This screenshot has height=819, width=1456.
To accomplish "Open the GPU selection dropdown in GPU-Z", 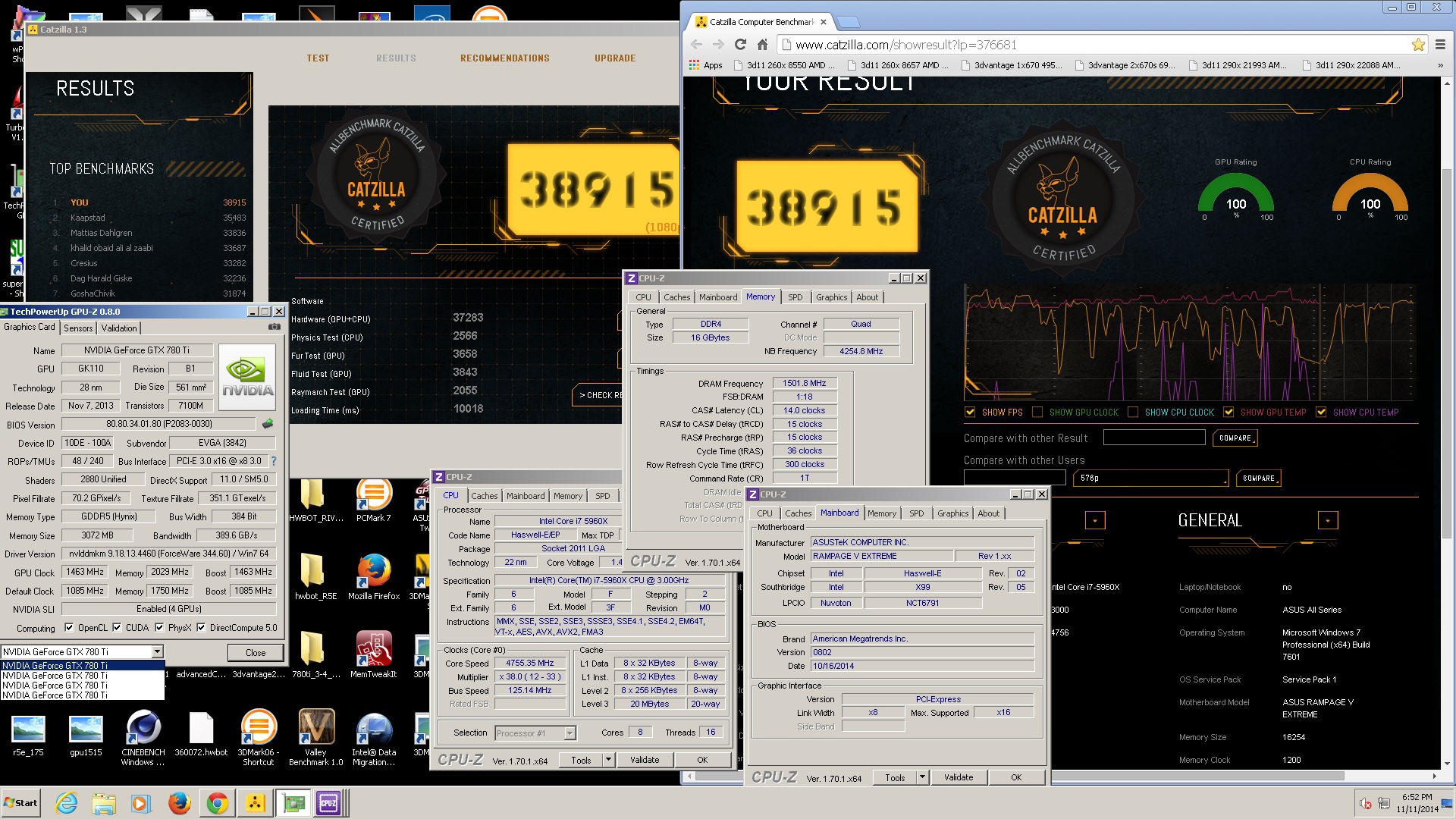I will click(157, 651).
